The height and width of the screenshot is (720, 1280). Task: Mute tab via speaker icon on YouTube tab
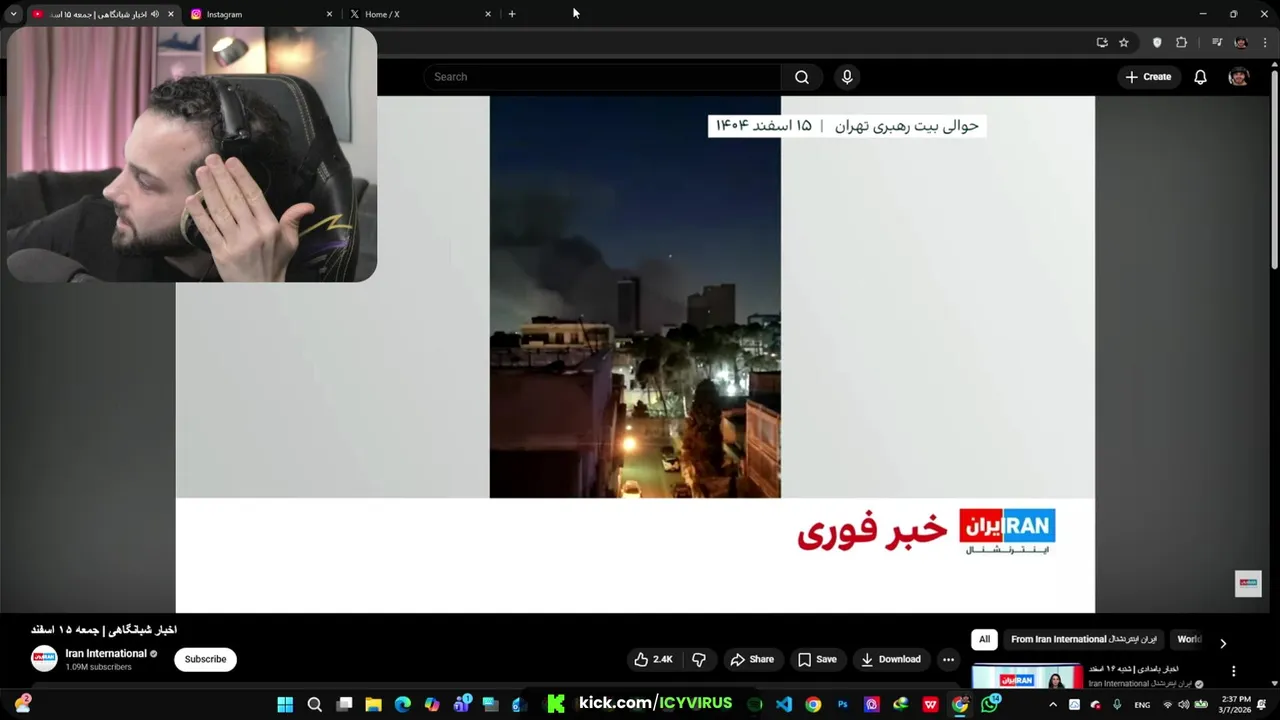[x=154, y=14]
